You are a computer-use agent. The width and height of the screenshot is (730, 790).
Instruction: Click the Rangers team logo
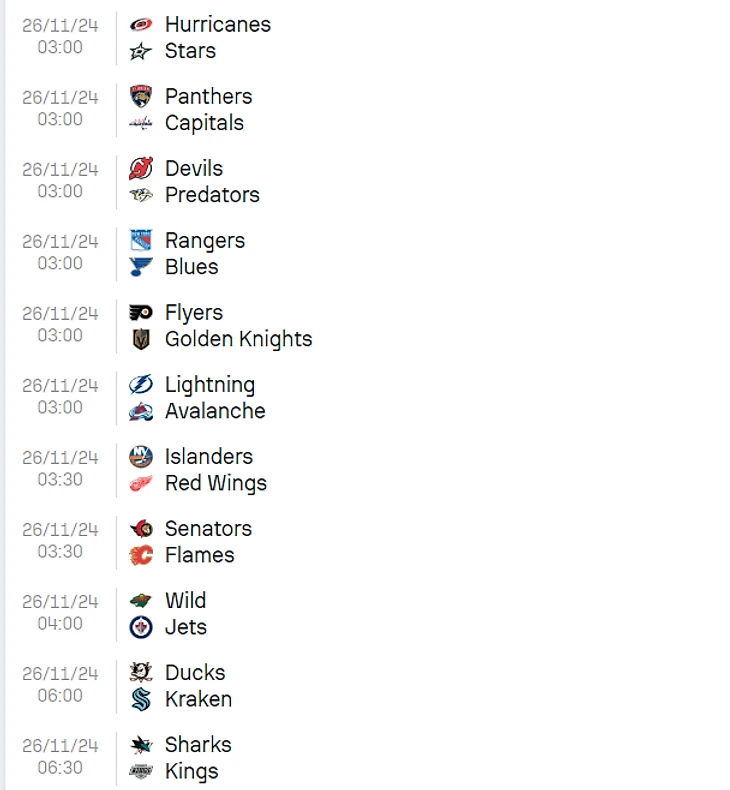tap(141, 241)
